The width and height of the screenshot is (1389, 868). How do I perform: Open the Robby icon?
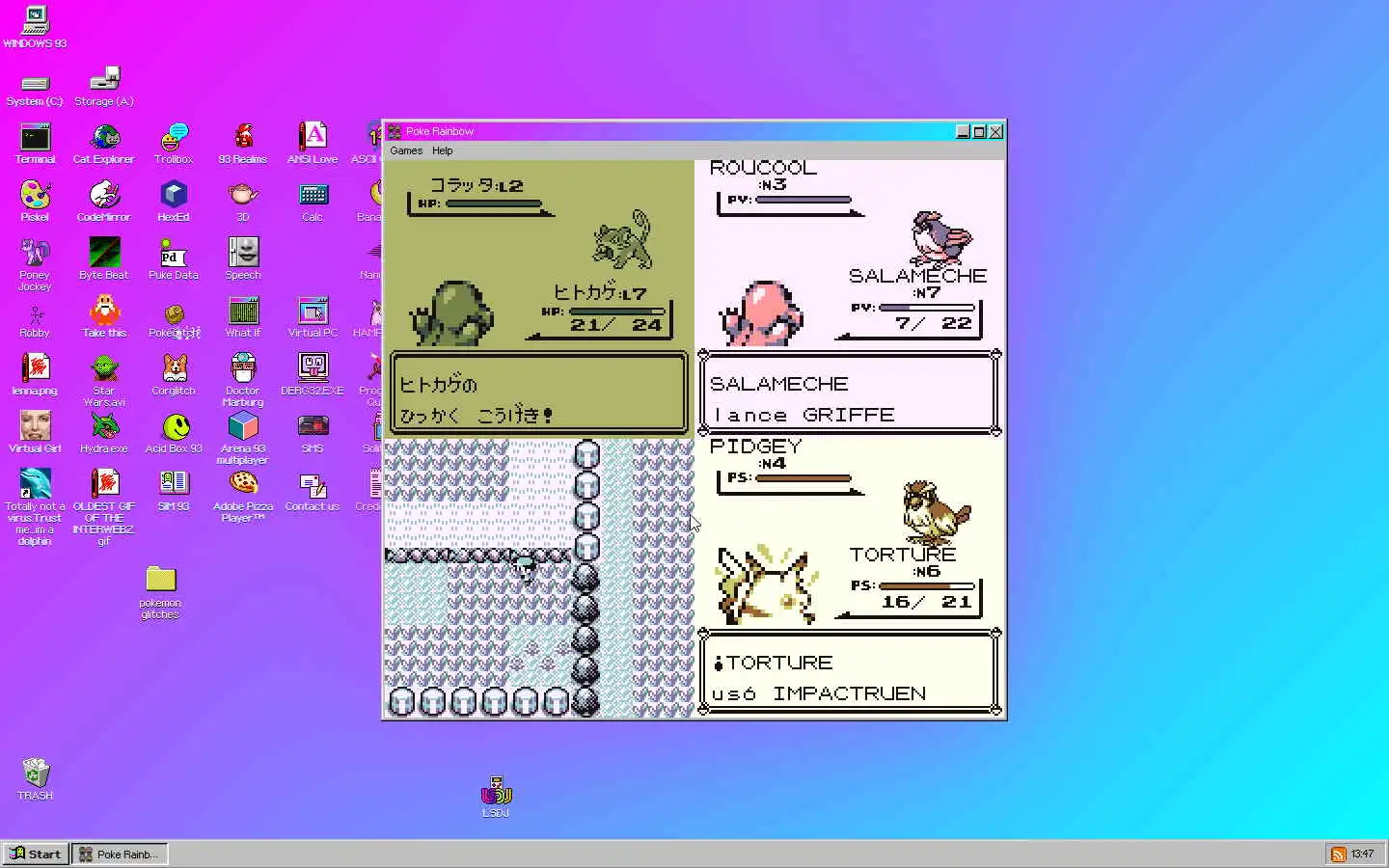[x=35, y=320]
